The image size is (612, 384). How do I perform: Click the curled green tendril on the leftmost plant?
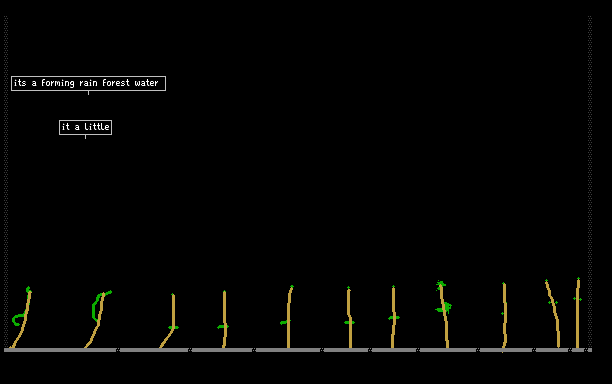coord(18,320)
